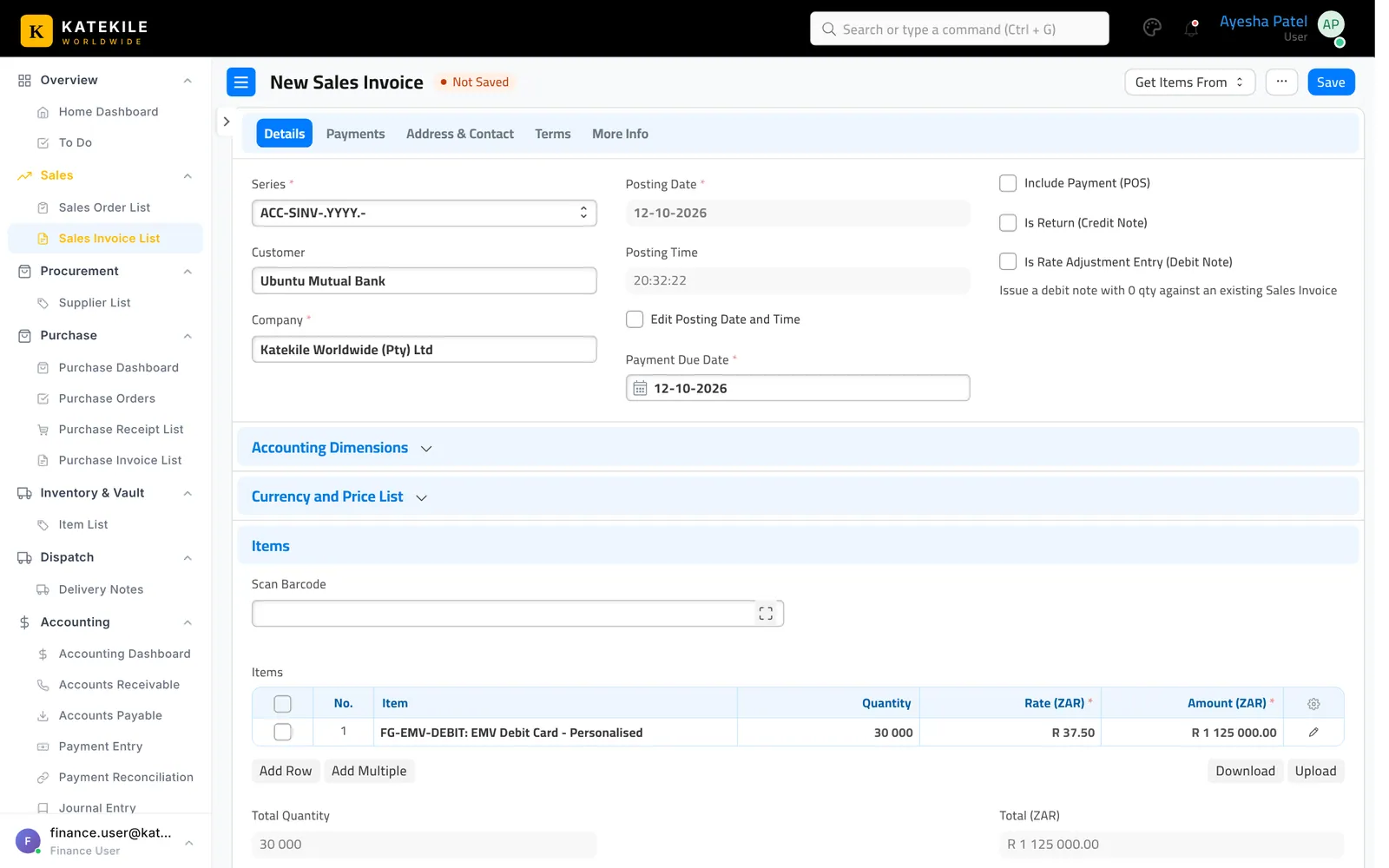This screenshot has width=1389, height=868.
Task: Click Add Multiple button
Action: click(369, 771)
